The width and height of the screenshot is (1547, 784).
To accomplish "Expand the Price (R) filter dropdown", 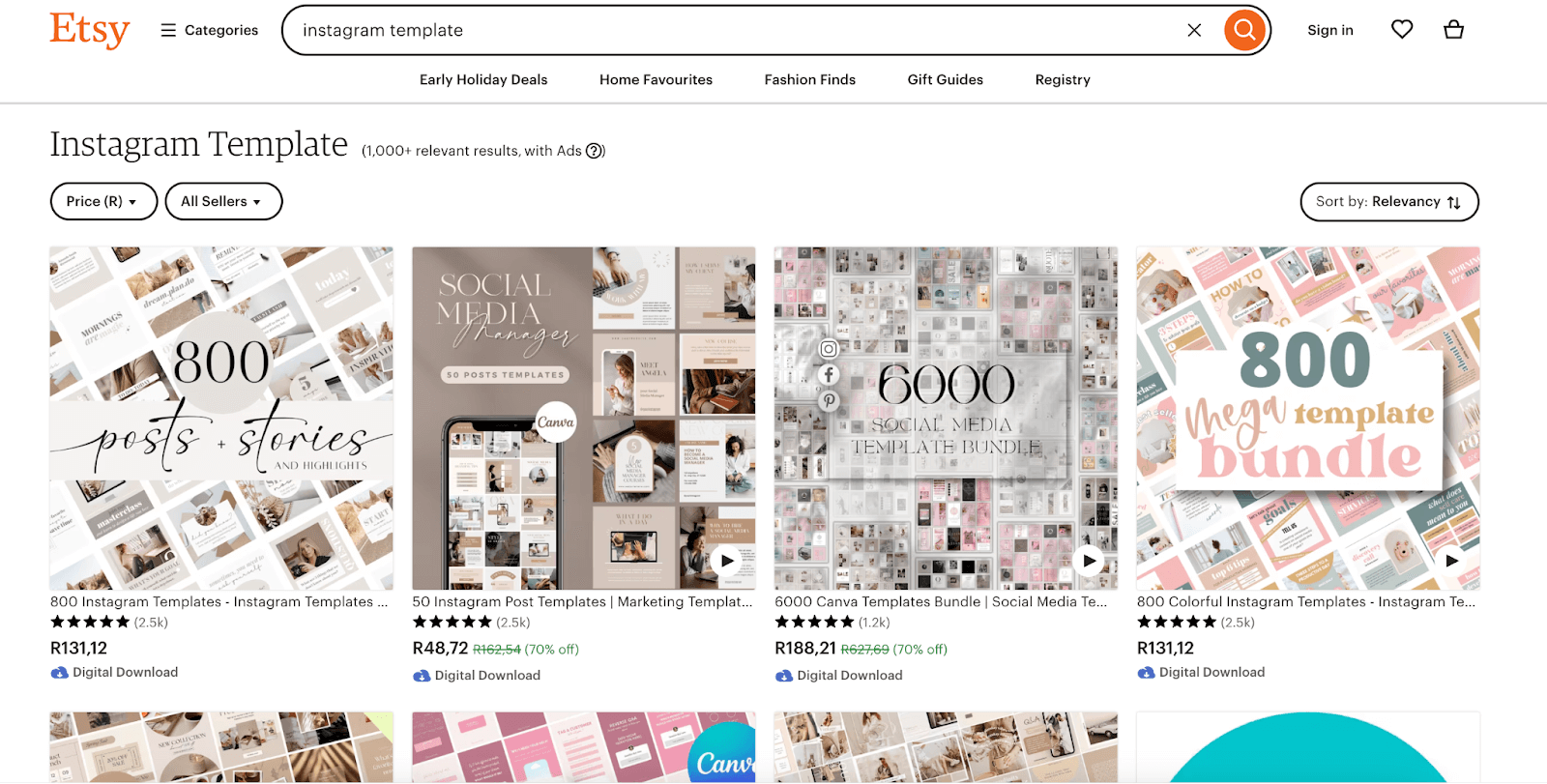I will (102, 201).
